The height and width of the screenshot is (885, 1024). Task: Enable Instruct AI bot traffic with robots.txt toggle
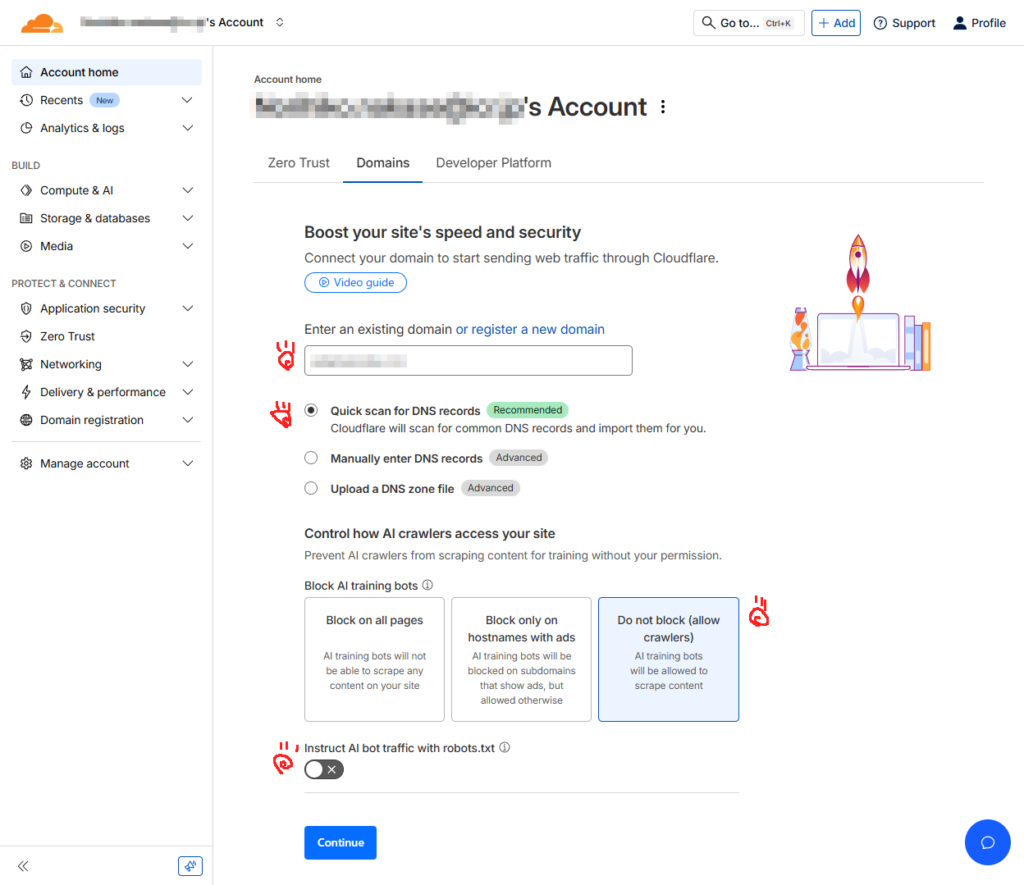323,769
